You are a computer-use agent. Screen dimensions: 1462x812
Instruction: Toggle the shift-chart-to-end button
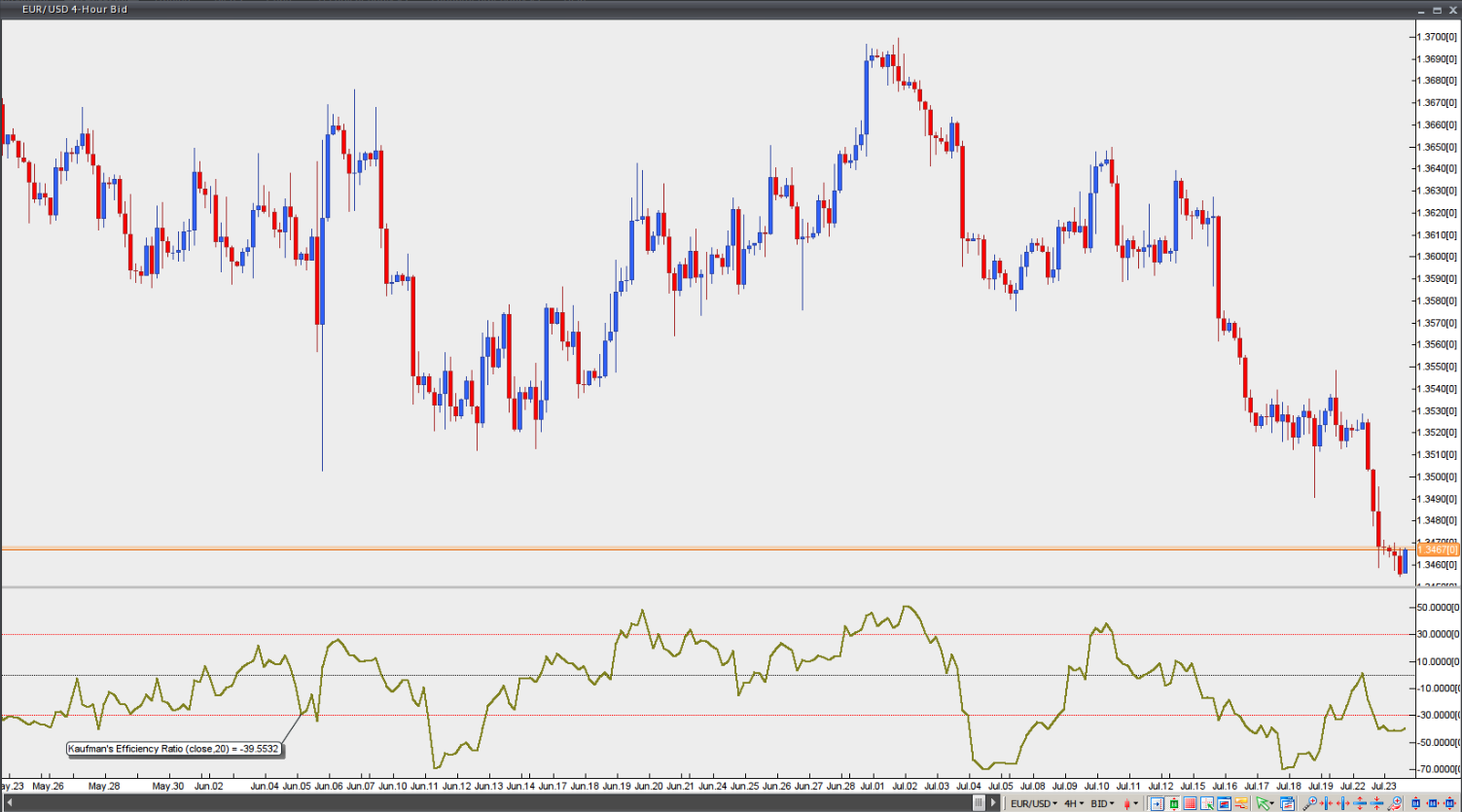pos(1157,803)
